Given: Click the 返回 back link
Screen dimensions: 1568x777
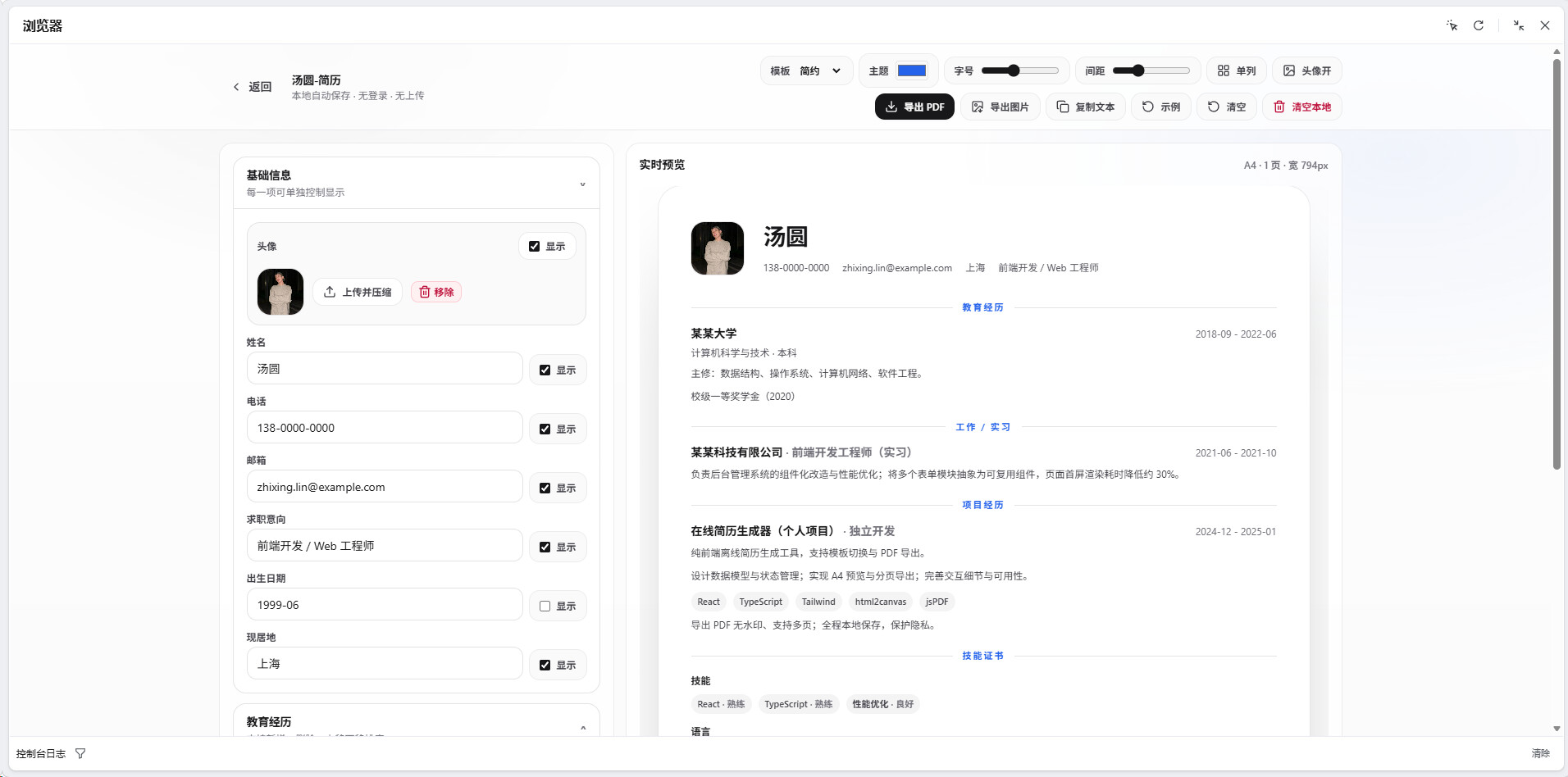Looking at the screenshot, I should click(253, 87).
